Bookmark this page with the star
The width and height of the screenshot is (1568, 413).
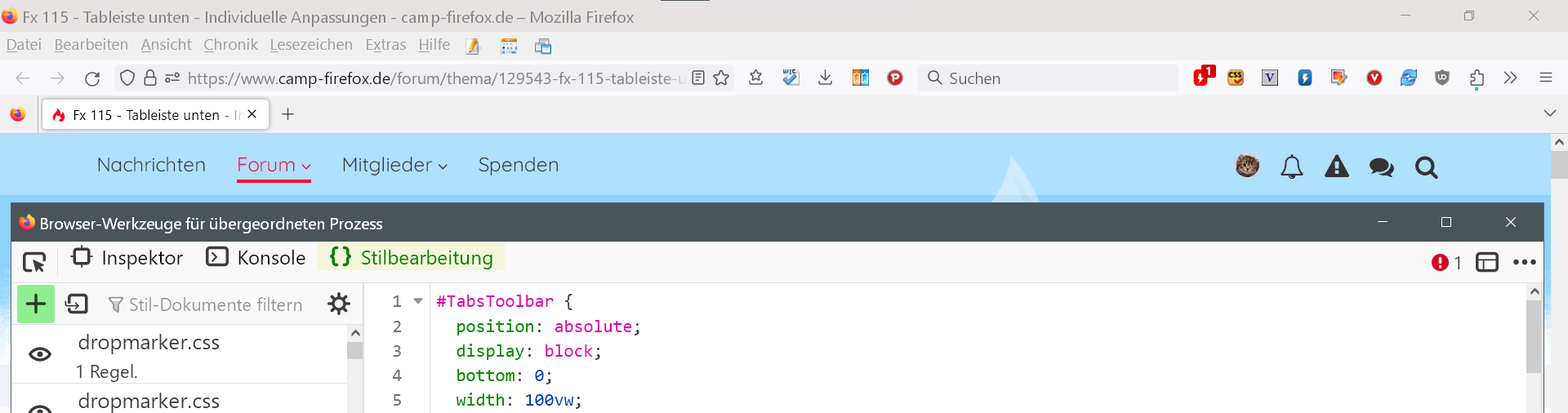pos(721,78)
